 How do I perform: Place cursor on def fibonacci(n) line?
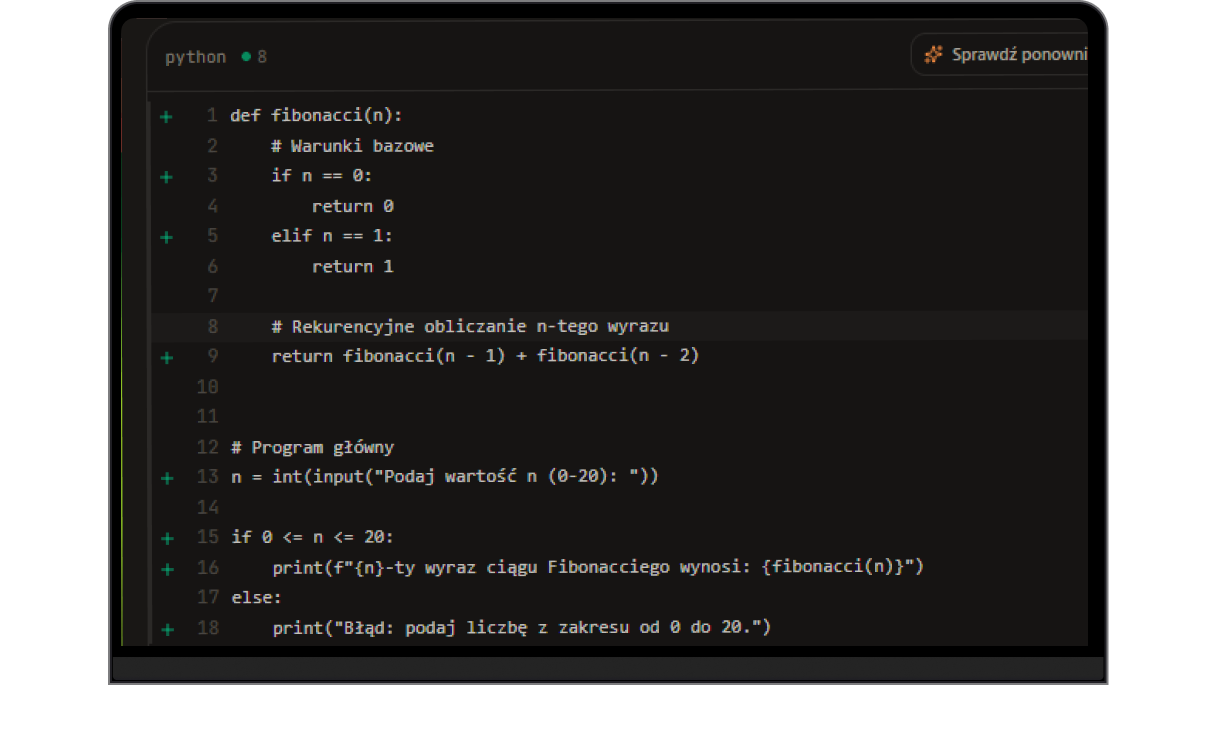tap(316, 116)
